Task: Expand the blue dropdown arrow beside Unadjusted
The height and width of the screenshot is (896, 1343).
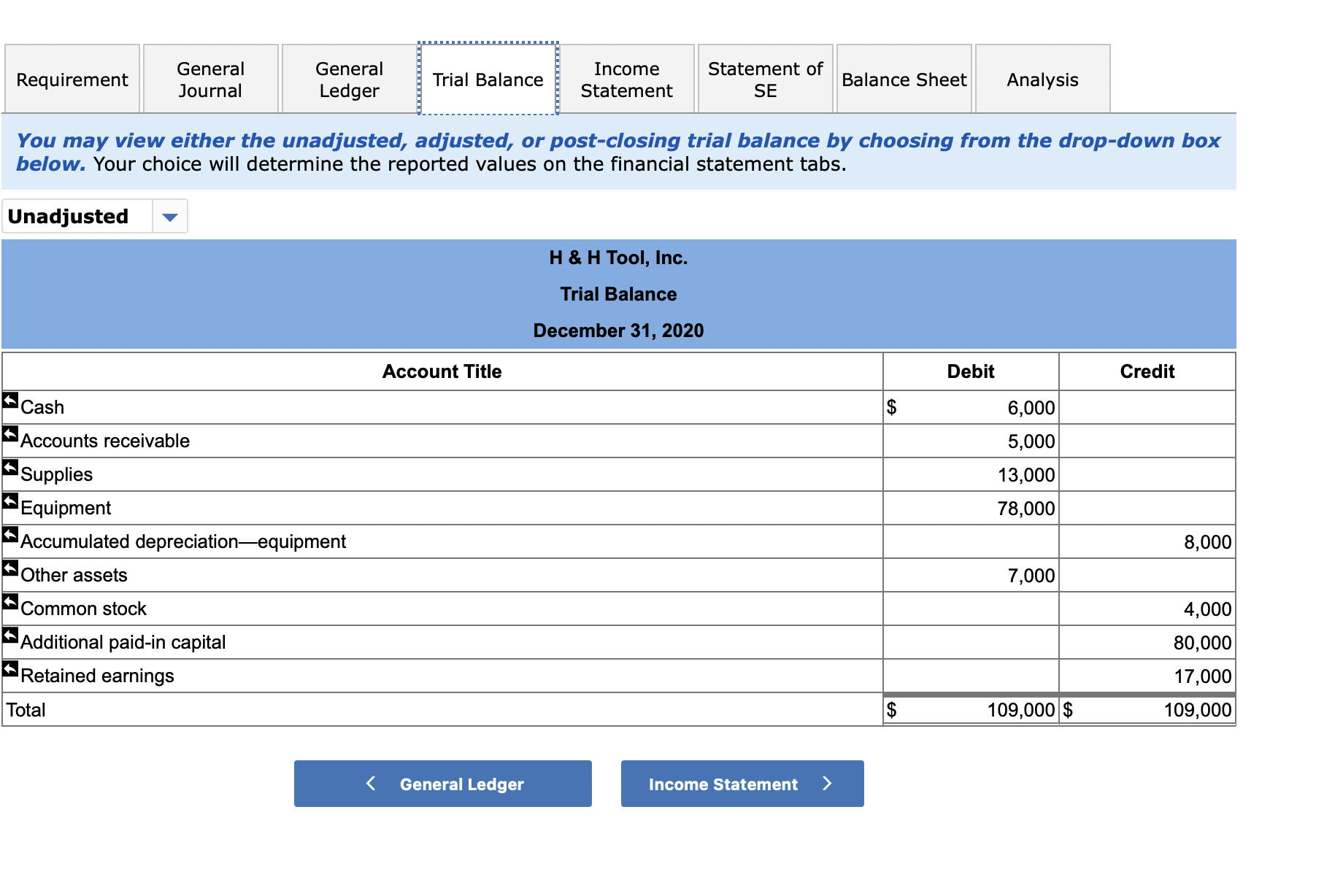Action: [x=169, y=216]
